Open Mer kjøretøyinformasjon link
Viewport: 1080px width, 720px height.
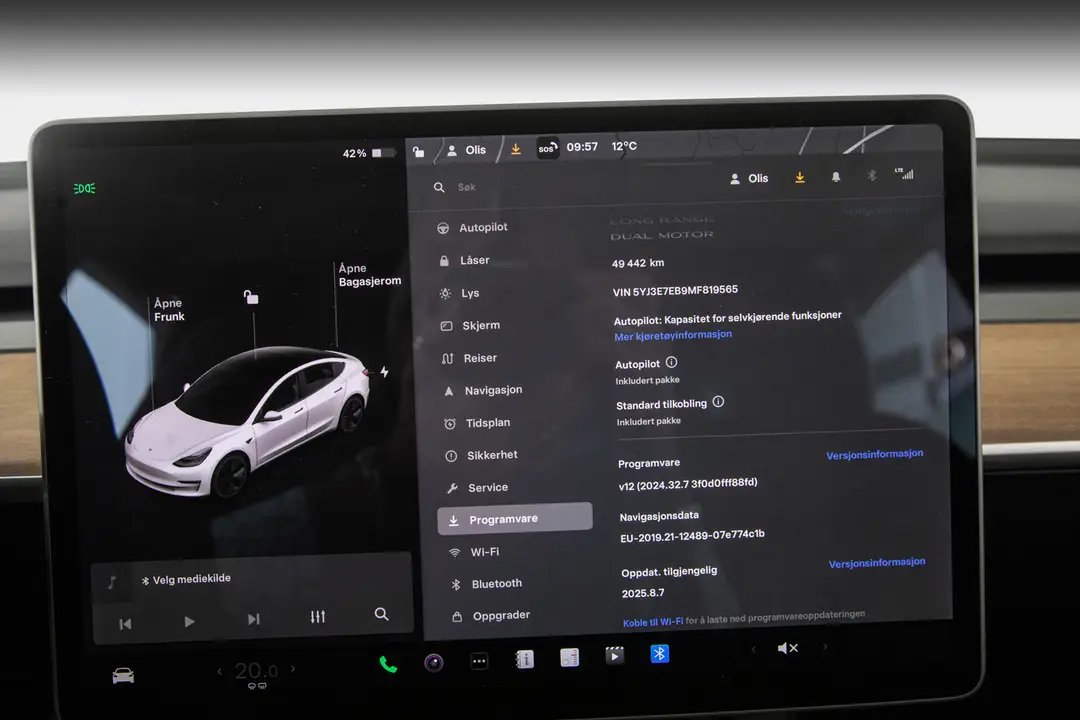click(x=673, y=336)
